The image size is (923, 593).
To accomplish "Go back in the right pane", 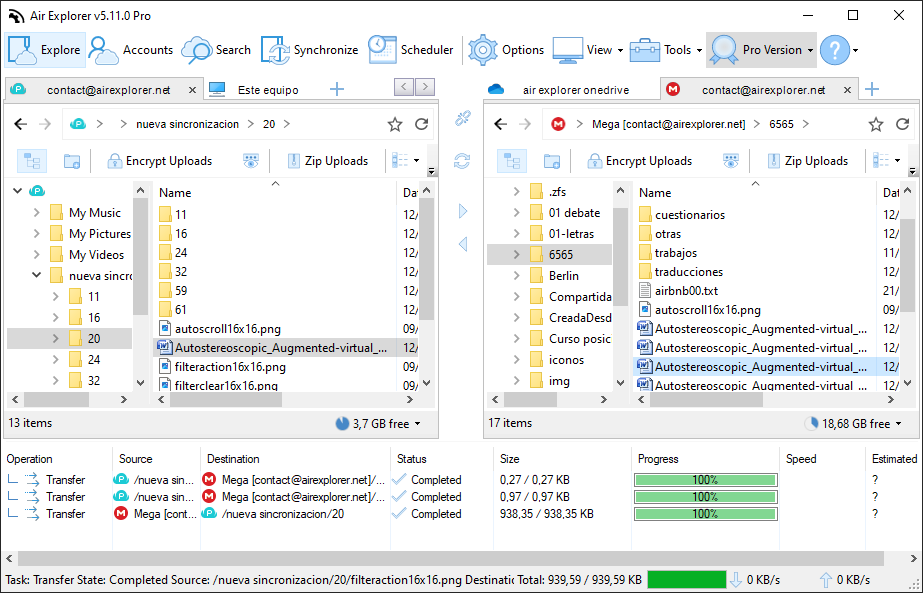I will [x=500, y=124].
